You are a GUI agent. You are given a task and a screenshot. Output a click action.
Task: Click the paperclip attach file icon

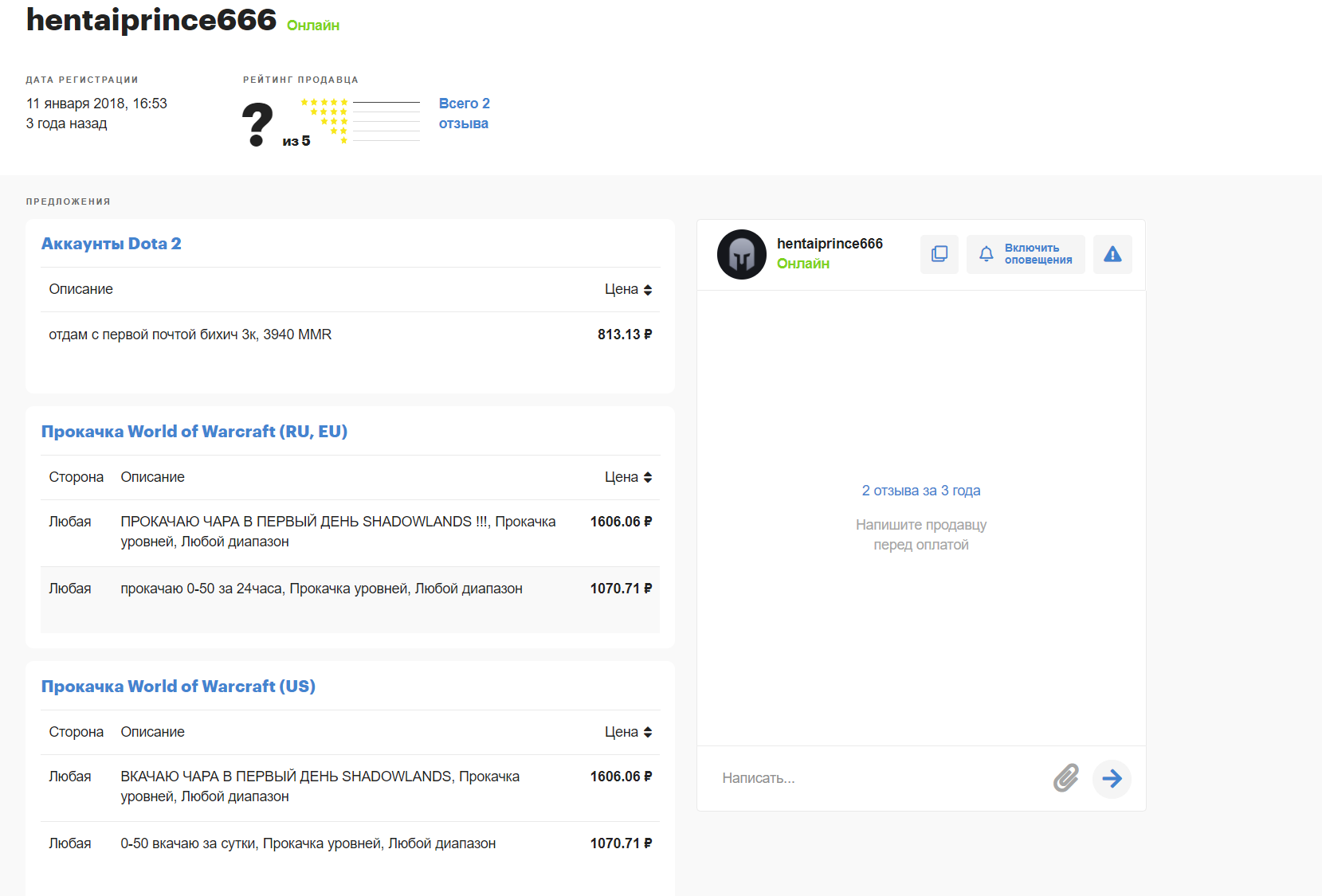tap(1065, 778)
